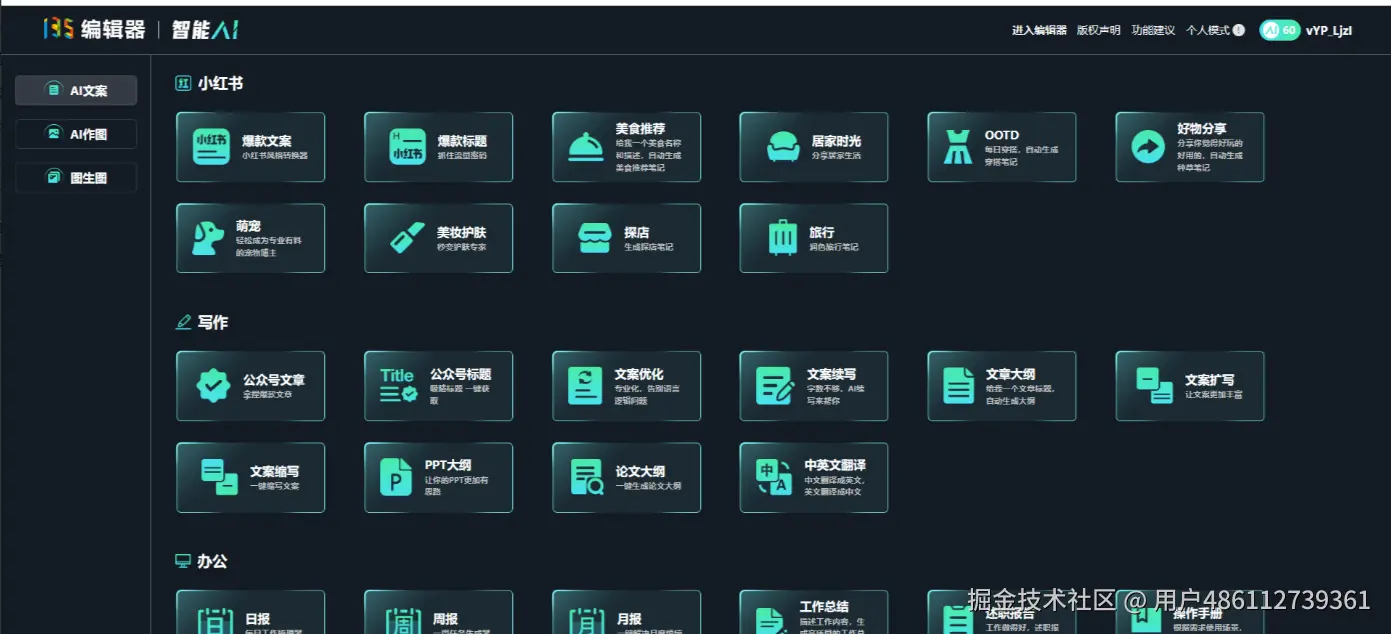Select the 中英文翻译 translate icon

775,478
